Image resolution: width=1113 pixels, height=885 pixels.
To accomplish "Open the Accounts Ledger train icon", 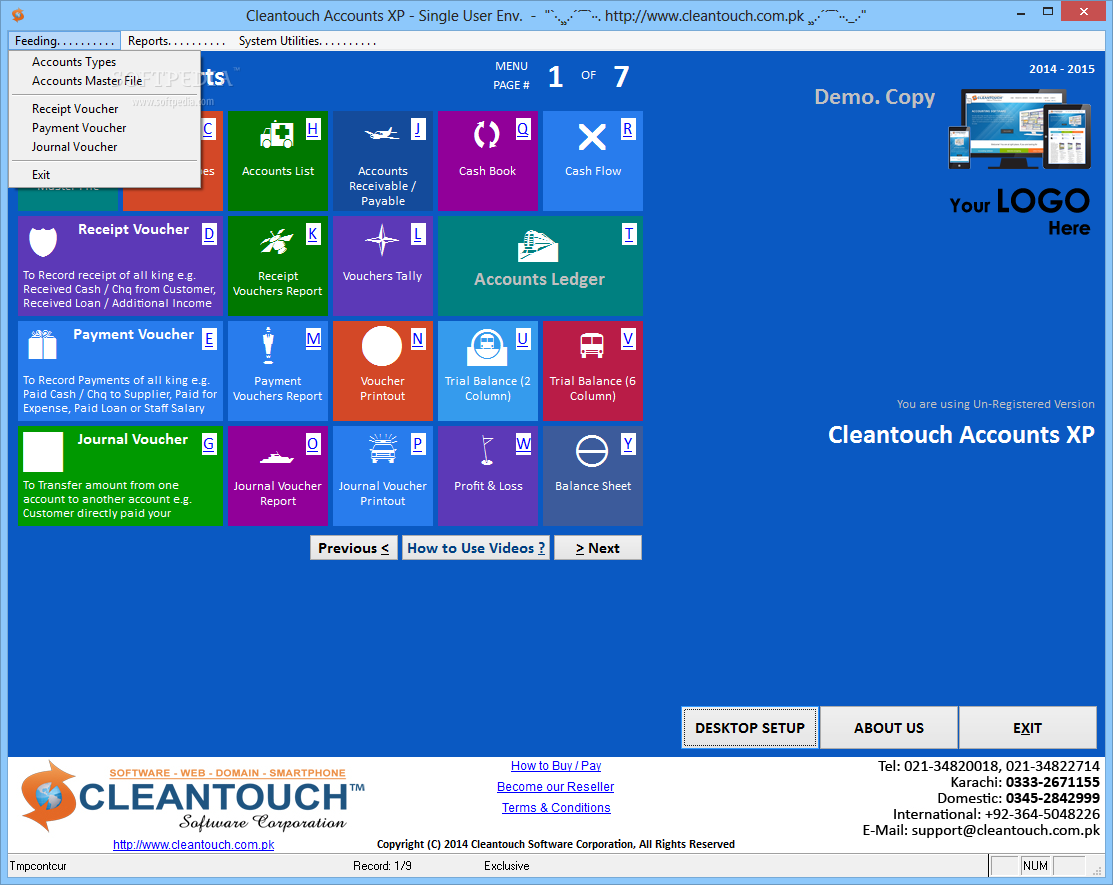I will point(538,246).
